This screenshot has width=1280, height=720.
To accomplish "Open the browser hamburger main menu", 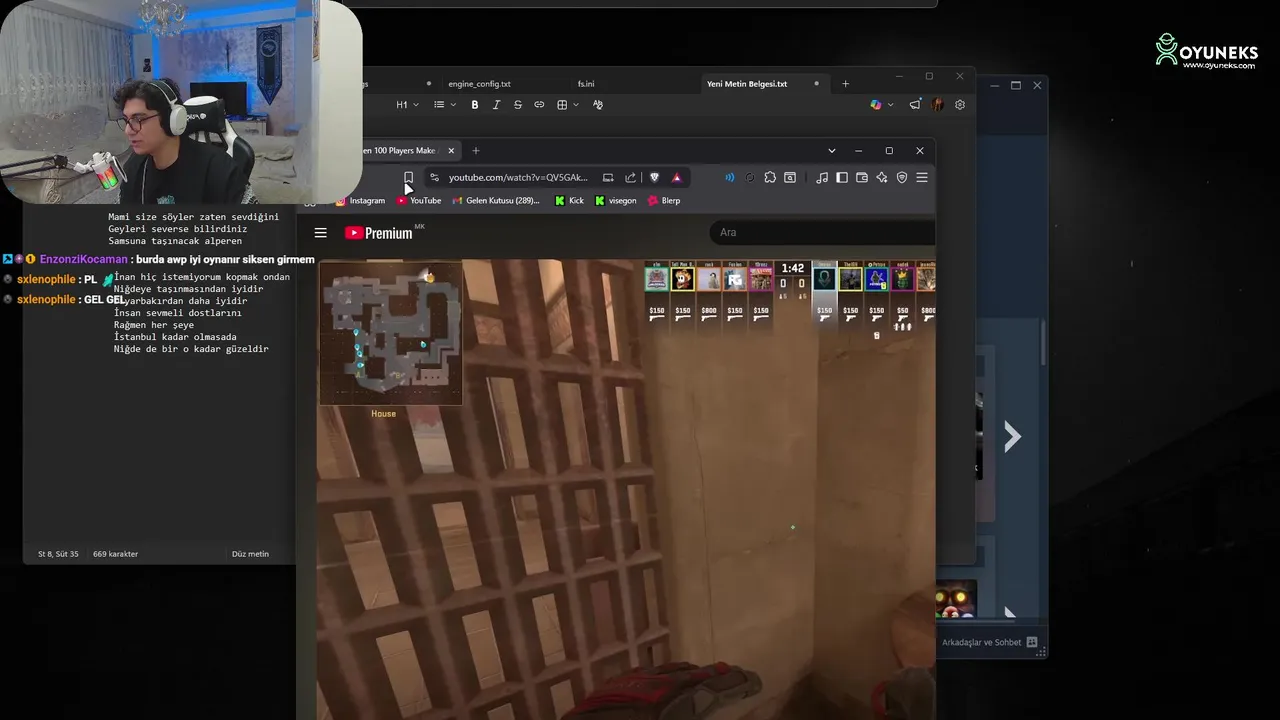I will pyautogui.click(x=922, y=178).
